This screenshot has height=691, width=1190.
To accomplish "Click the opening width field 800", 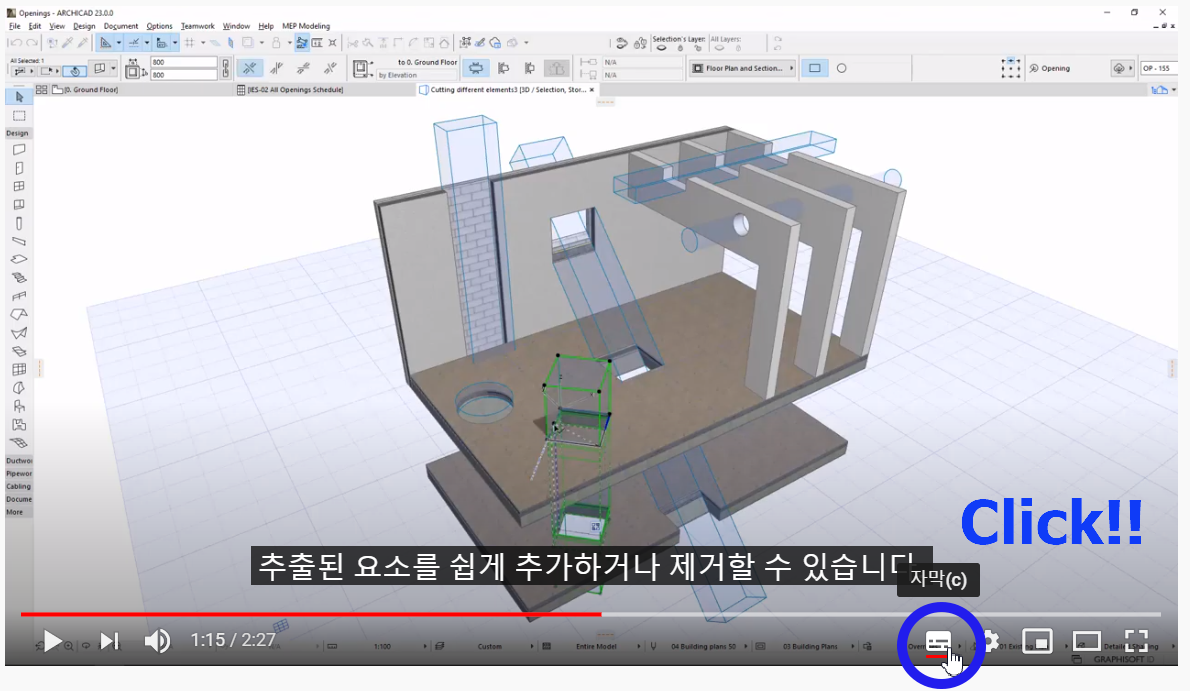I will pos(184,62).
